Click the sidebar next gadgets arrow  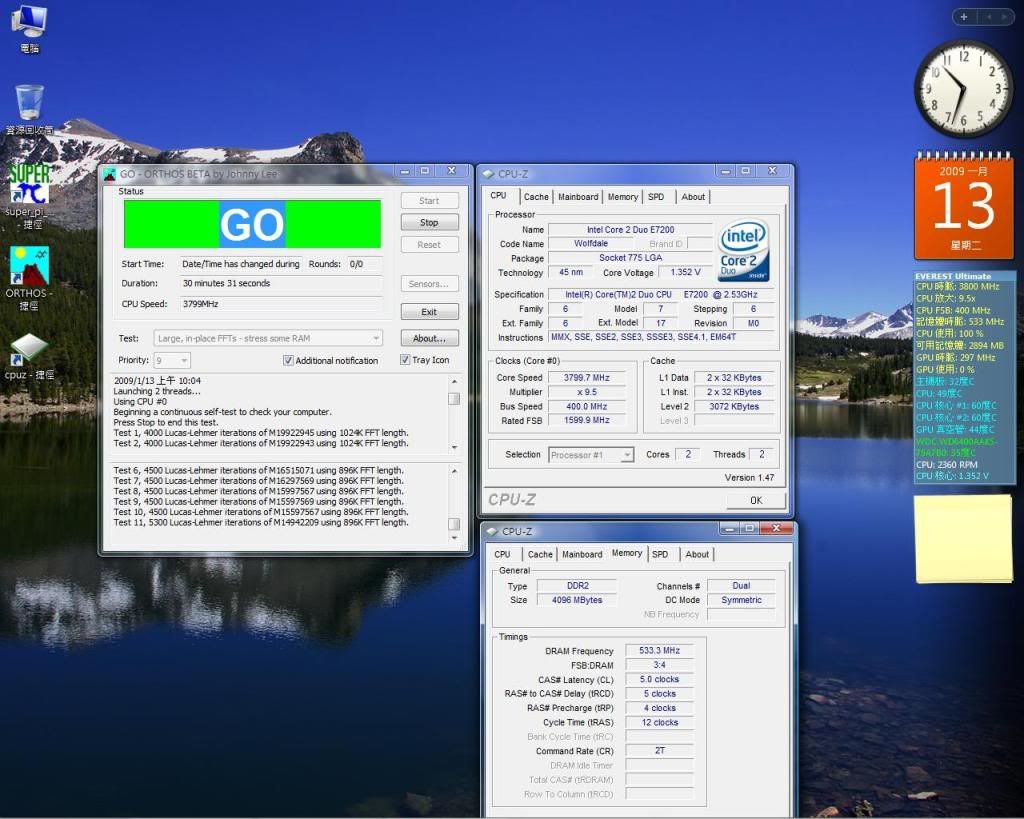coord(1004,17)
